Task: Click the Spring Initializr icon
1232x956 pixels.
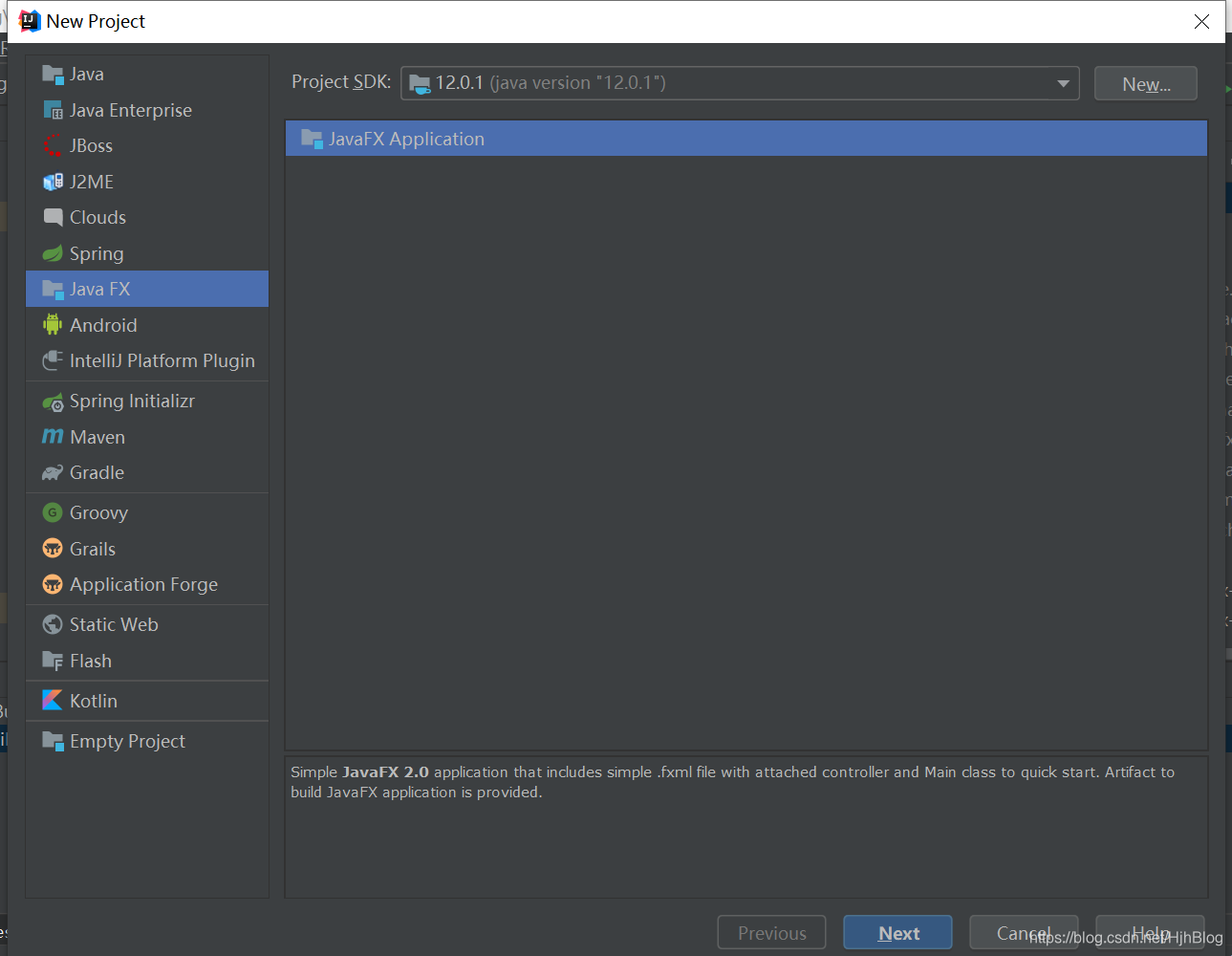Action: click(53, 402)
